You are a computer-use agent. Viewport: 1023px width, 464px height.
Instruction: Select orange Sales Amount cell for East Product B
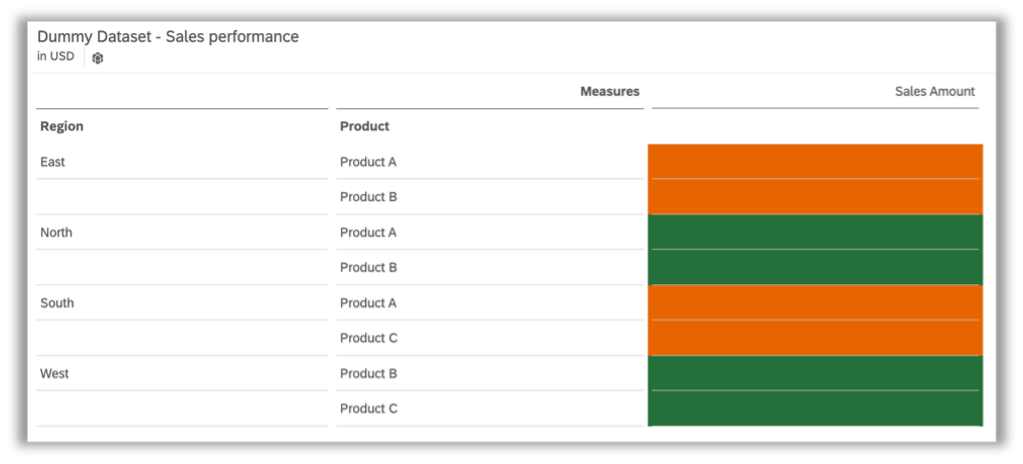coord(816,196)
